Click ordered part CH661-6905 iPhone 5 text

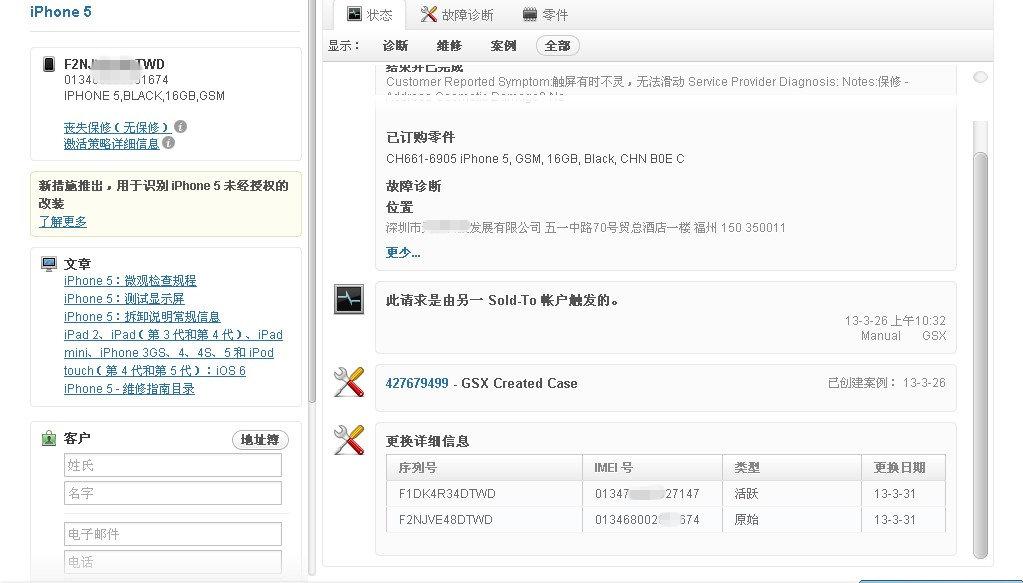pos(535,158)
